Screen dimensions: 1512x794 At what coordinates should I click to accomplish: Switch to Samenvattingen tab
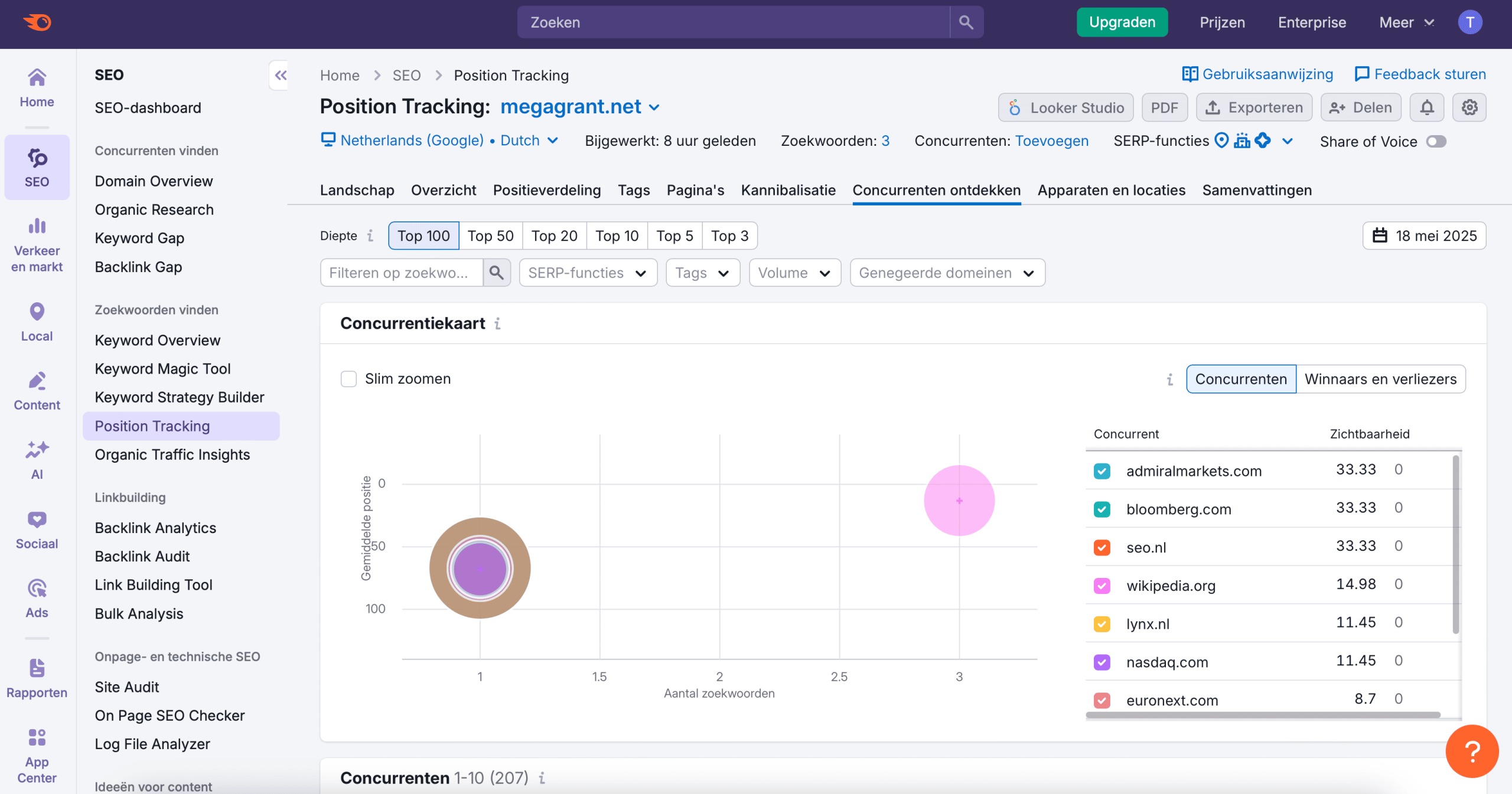coord(1257,190)
